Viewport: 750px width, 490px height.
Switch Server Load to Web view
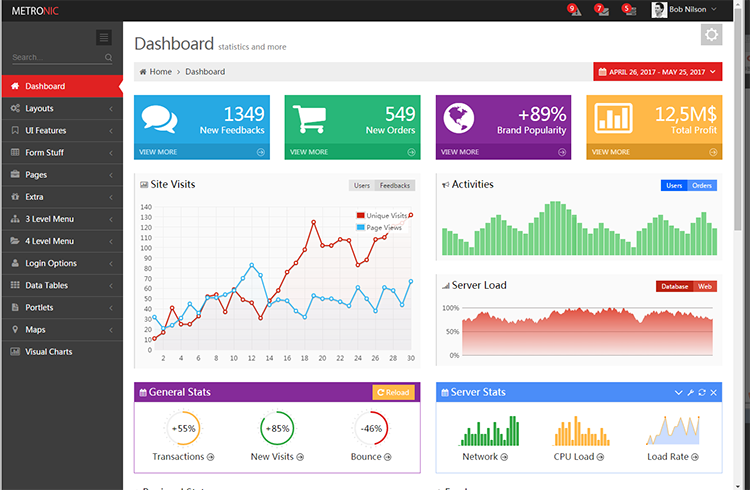coord(705,286)
